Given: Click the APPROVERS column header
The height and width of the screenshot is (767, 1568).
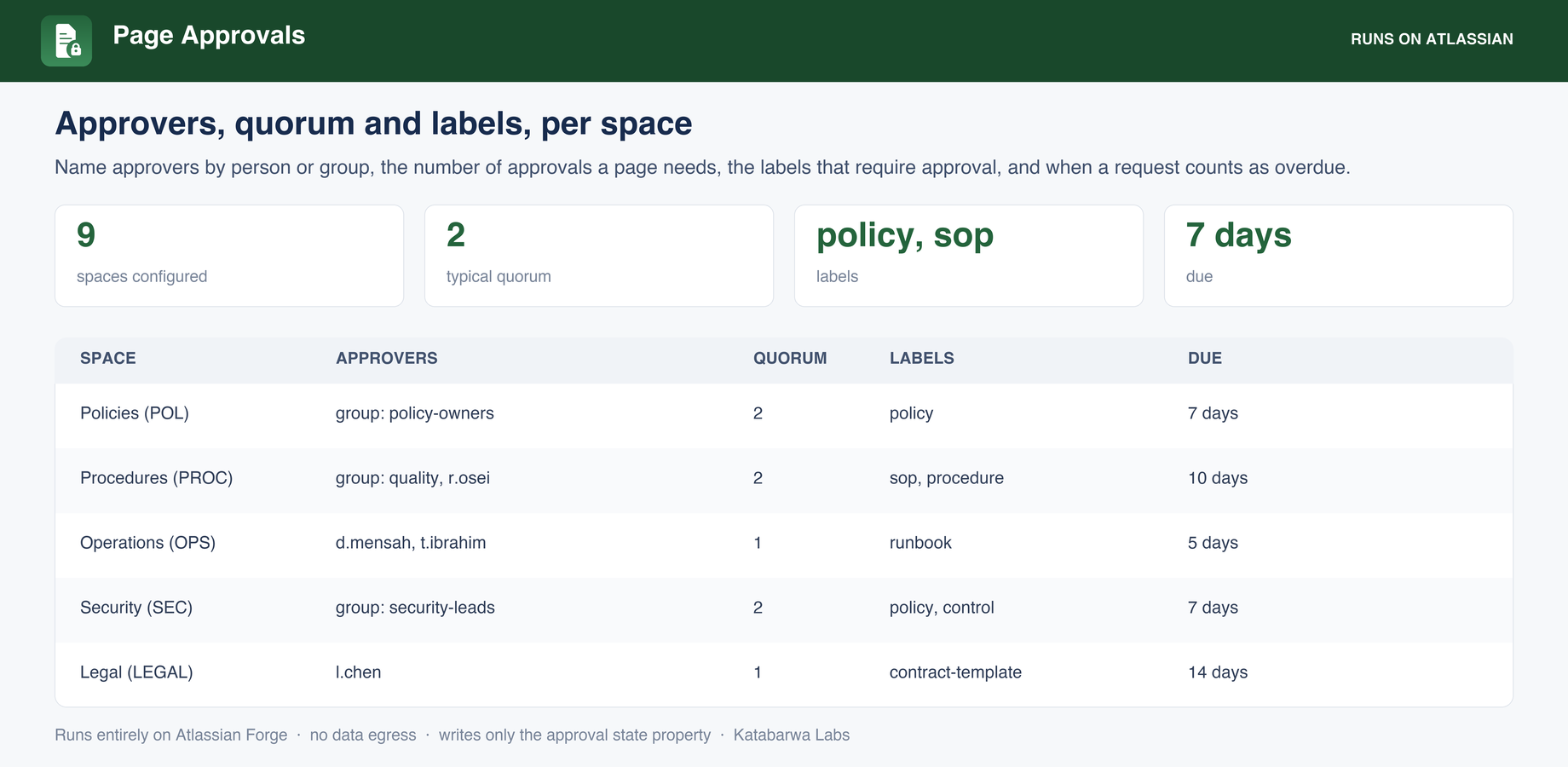Looking at the screenshot, I should click(387, 358).
